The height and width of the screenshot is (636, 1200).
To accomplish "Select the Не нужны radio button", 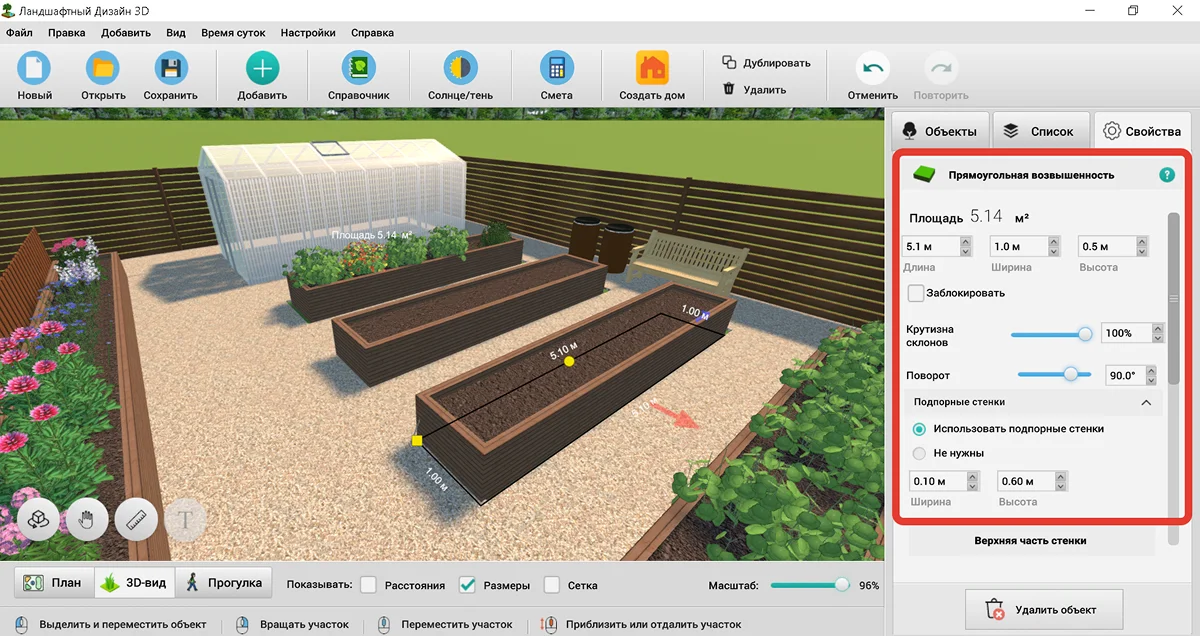I will pos(919,453).
